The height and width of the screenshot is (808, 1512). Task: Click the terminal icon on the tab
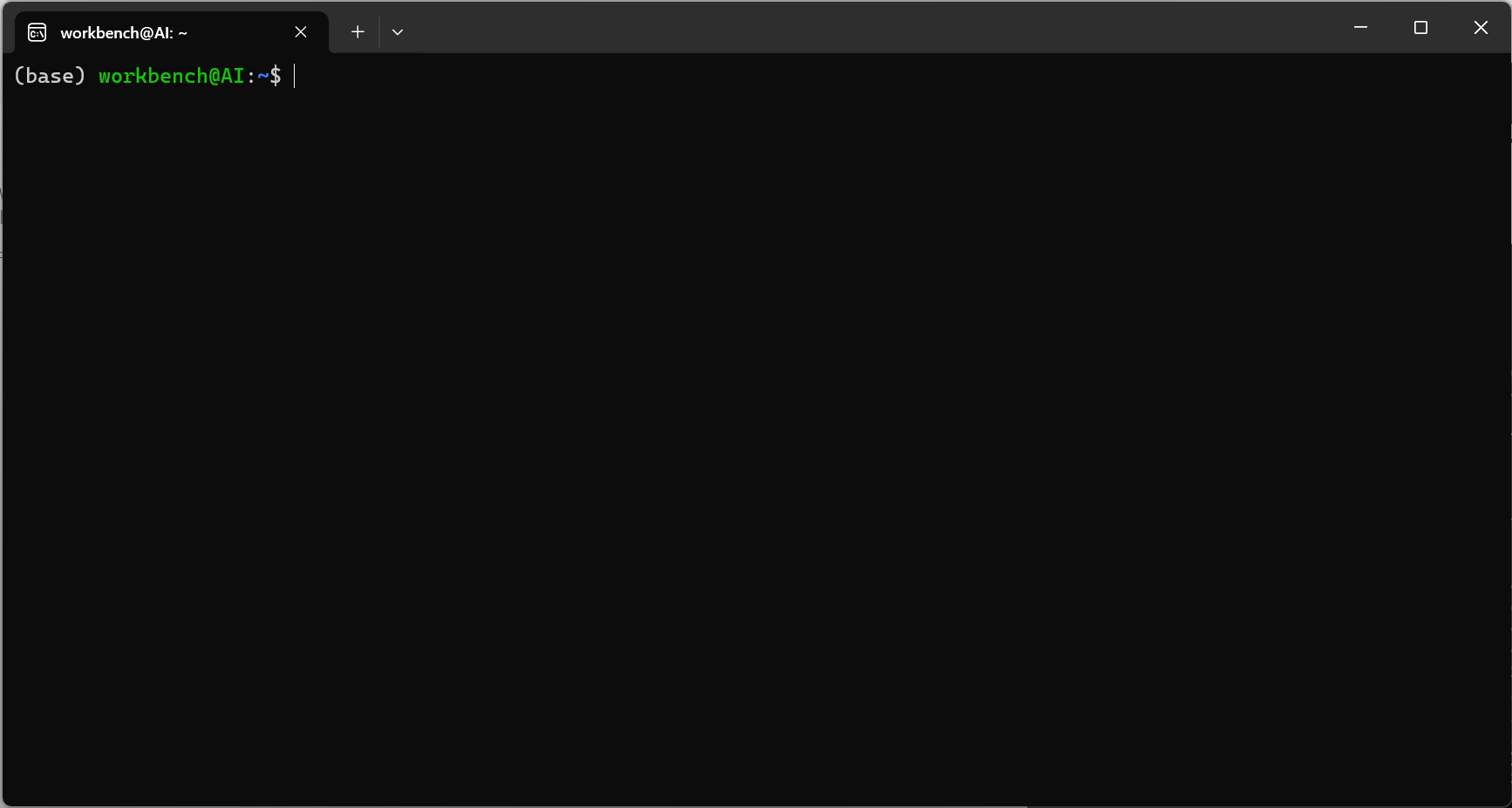click(x=37, y=33)
